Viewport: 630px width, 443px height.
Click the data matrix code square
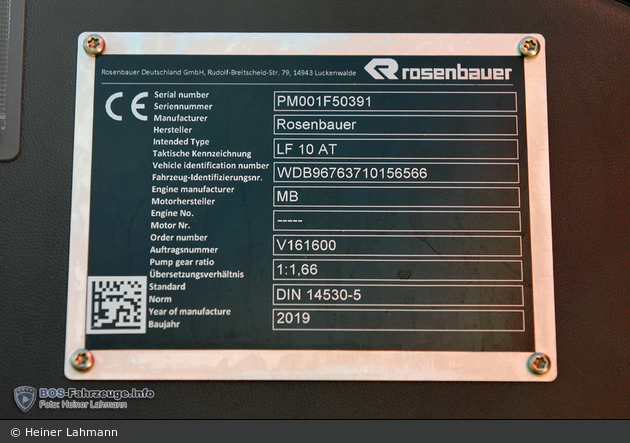coord(117,305)
